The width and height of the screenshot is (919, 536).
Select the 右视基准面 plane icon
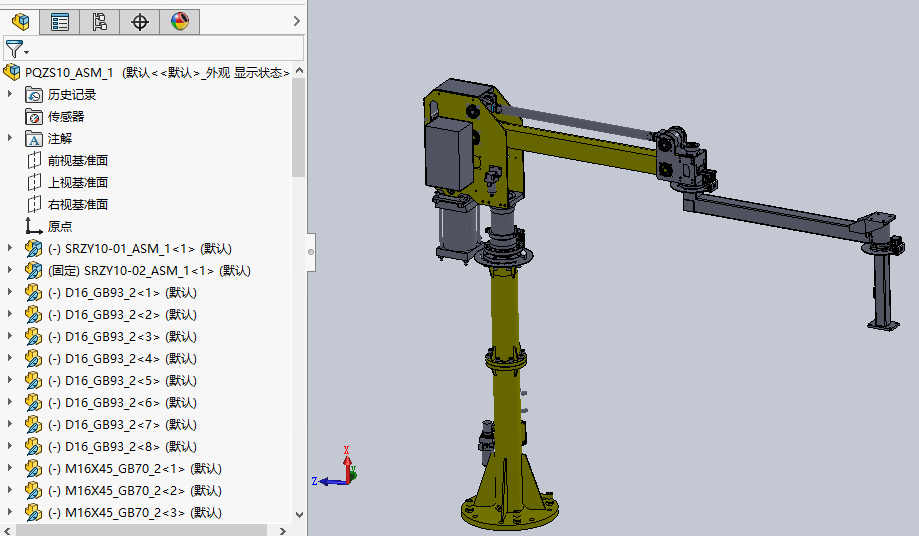34,204
